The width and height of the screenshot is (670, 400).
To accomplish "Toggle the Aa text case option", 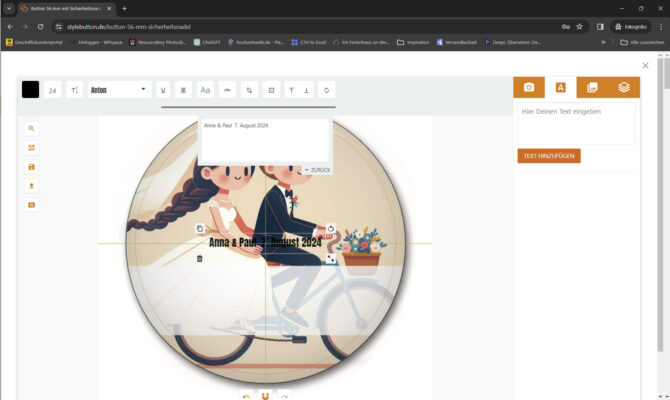I will (x=205, y=90).
